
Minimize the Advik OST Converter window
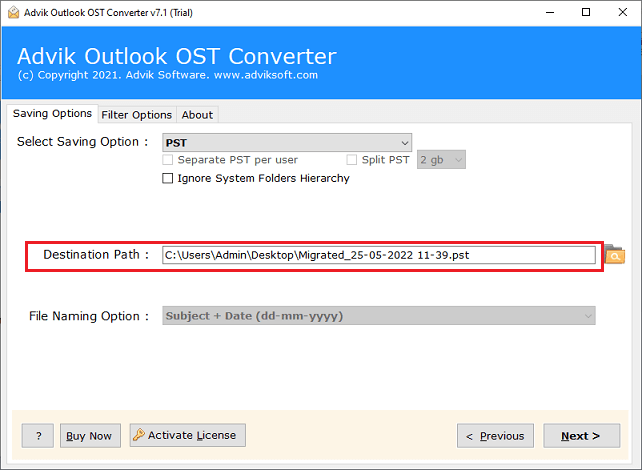click(550, 12)
